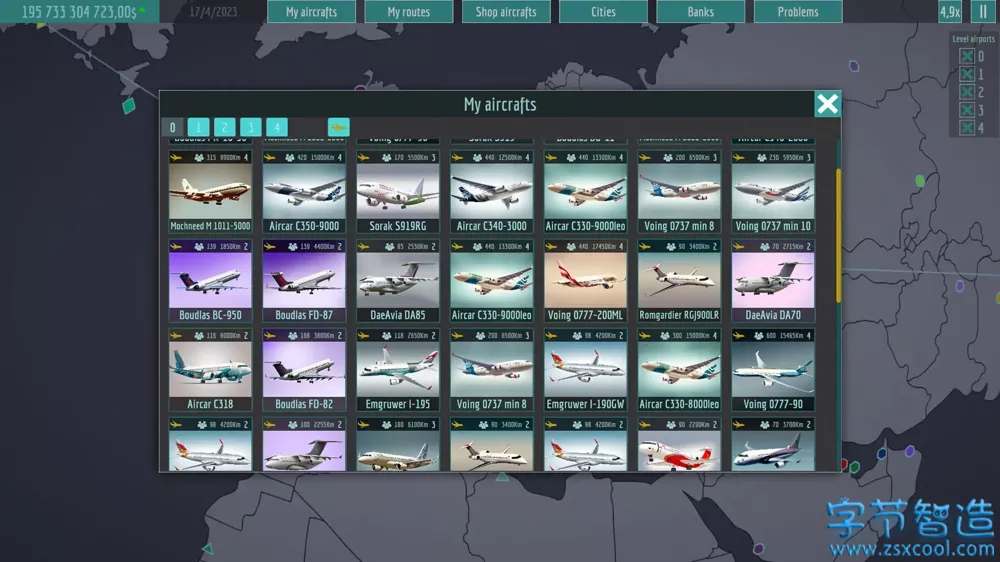The width and height of the screenshot is (1000, 562).
Task: Select the Boudlas BC-950 aircraft card
Action: click(210, 281)
